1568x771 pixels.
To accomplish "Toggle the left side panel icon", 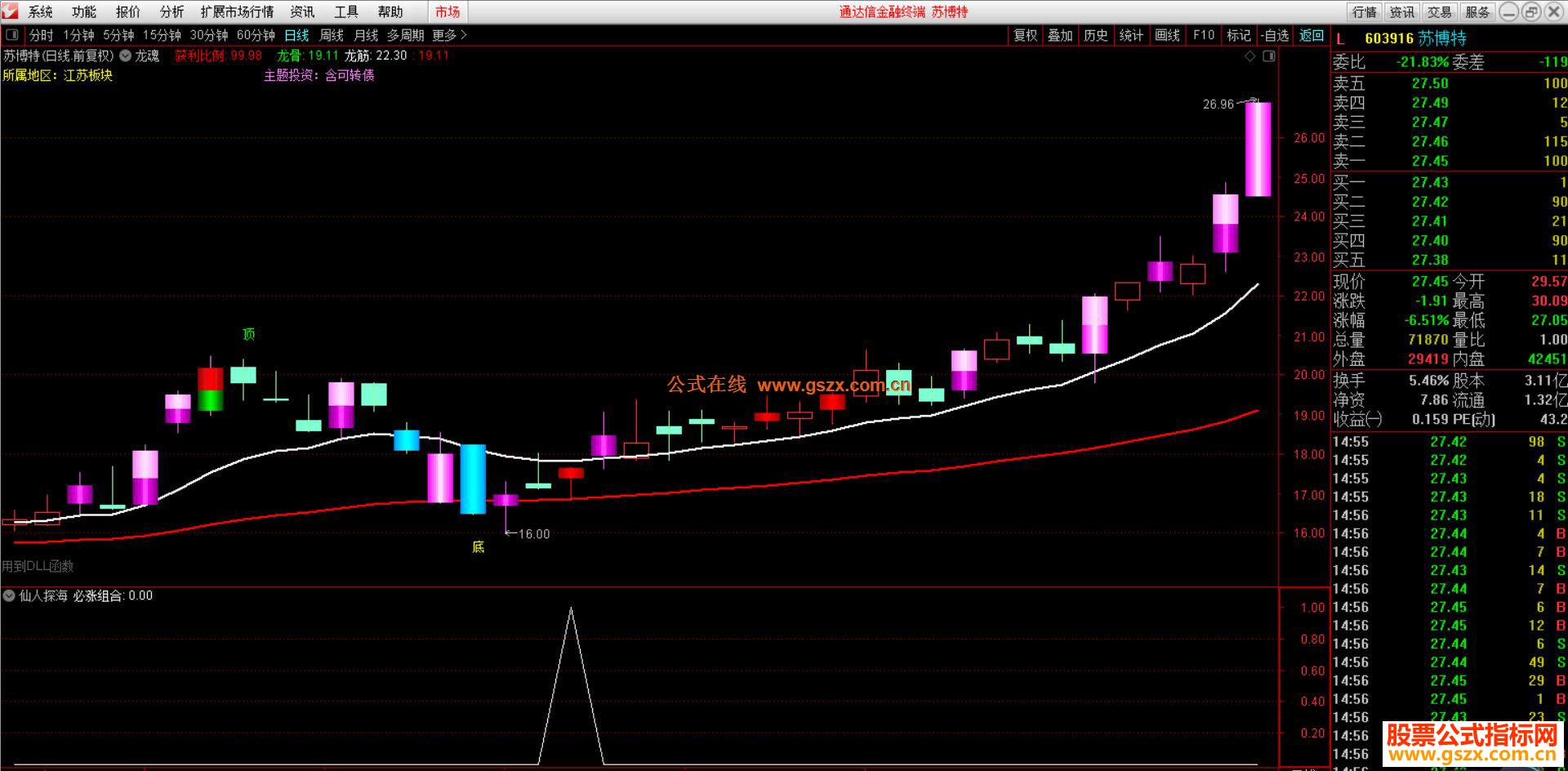I will [11, 35].
